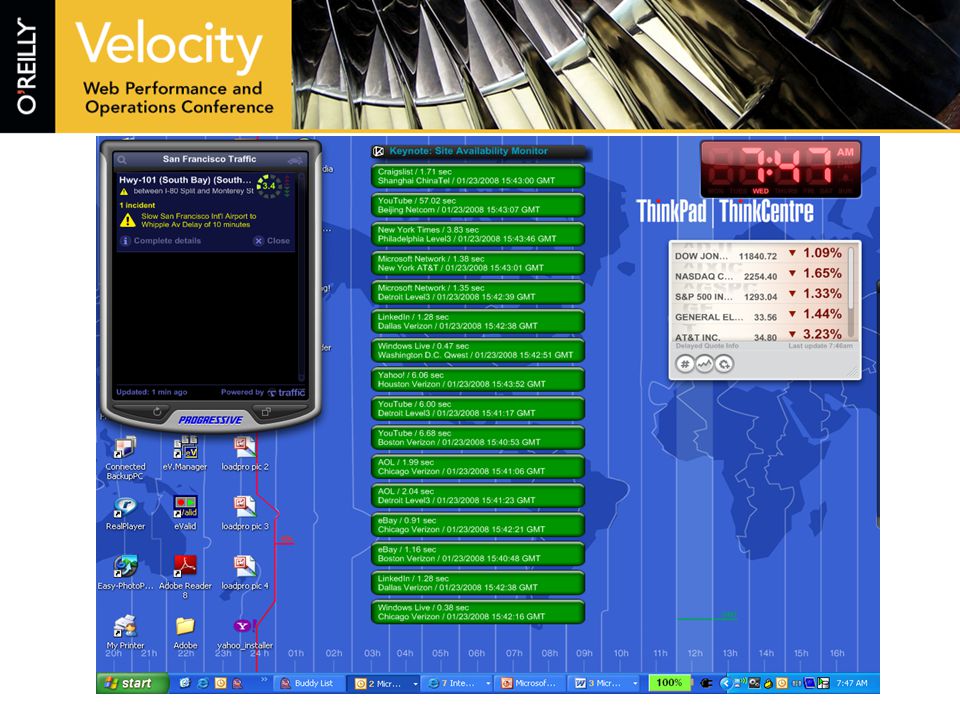Select Microsoft Network Detroit Level3 entry
Image resolution: width=960 pixels, height=720 pixels.
478,292
